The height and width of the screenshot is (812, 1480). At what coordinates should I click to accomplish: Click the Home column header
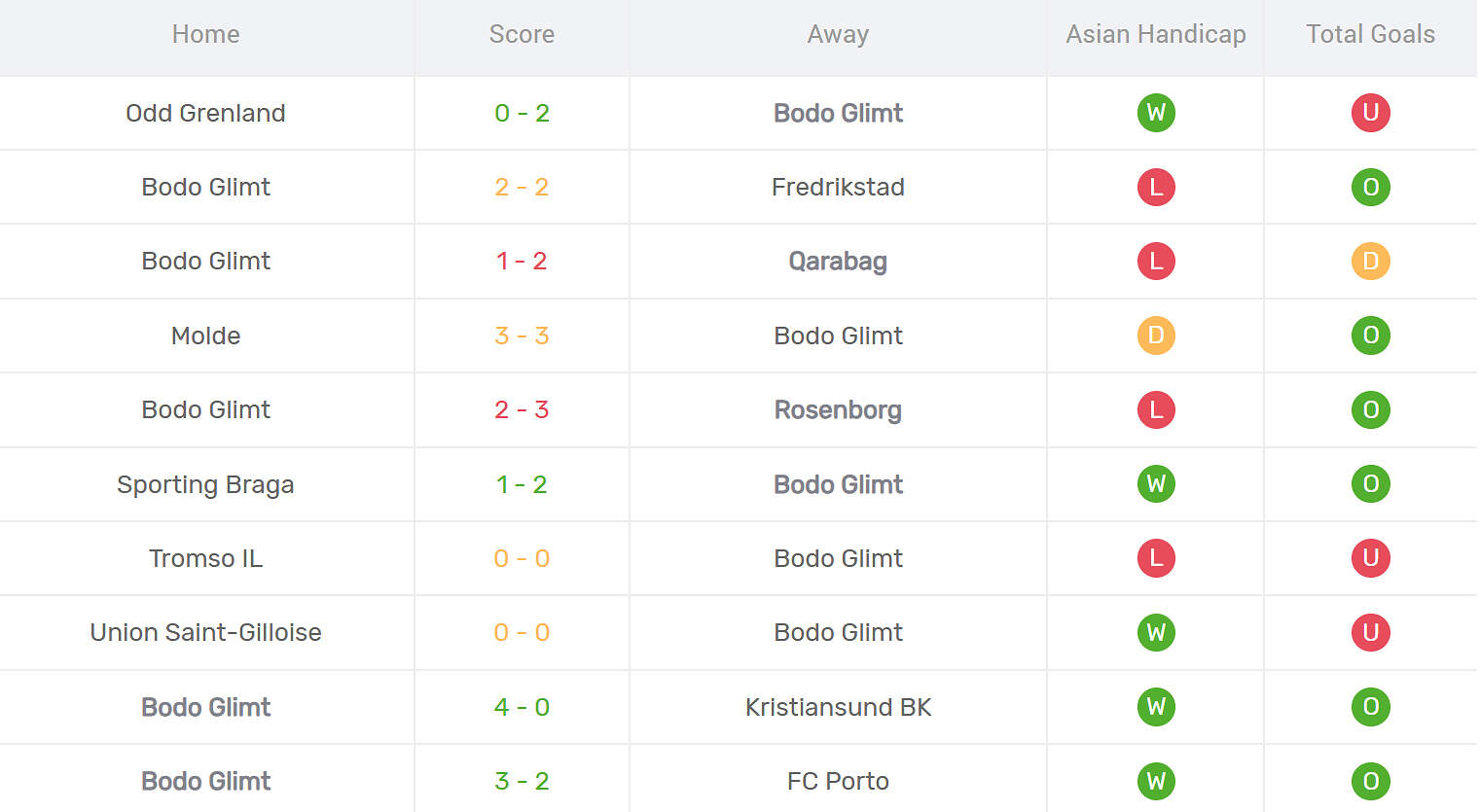pos(205,34)
